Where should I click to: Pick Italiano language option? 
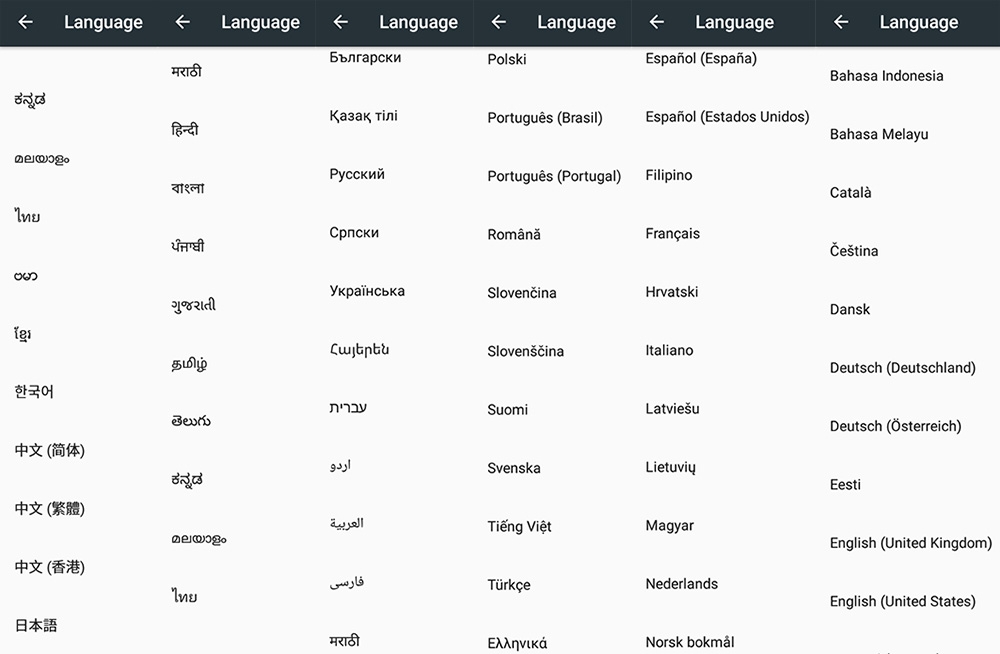669,350
